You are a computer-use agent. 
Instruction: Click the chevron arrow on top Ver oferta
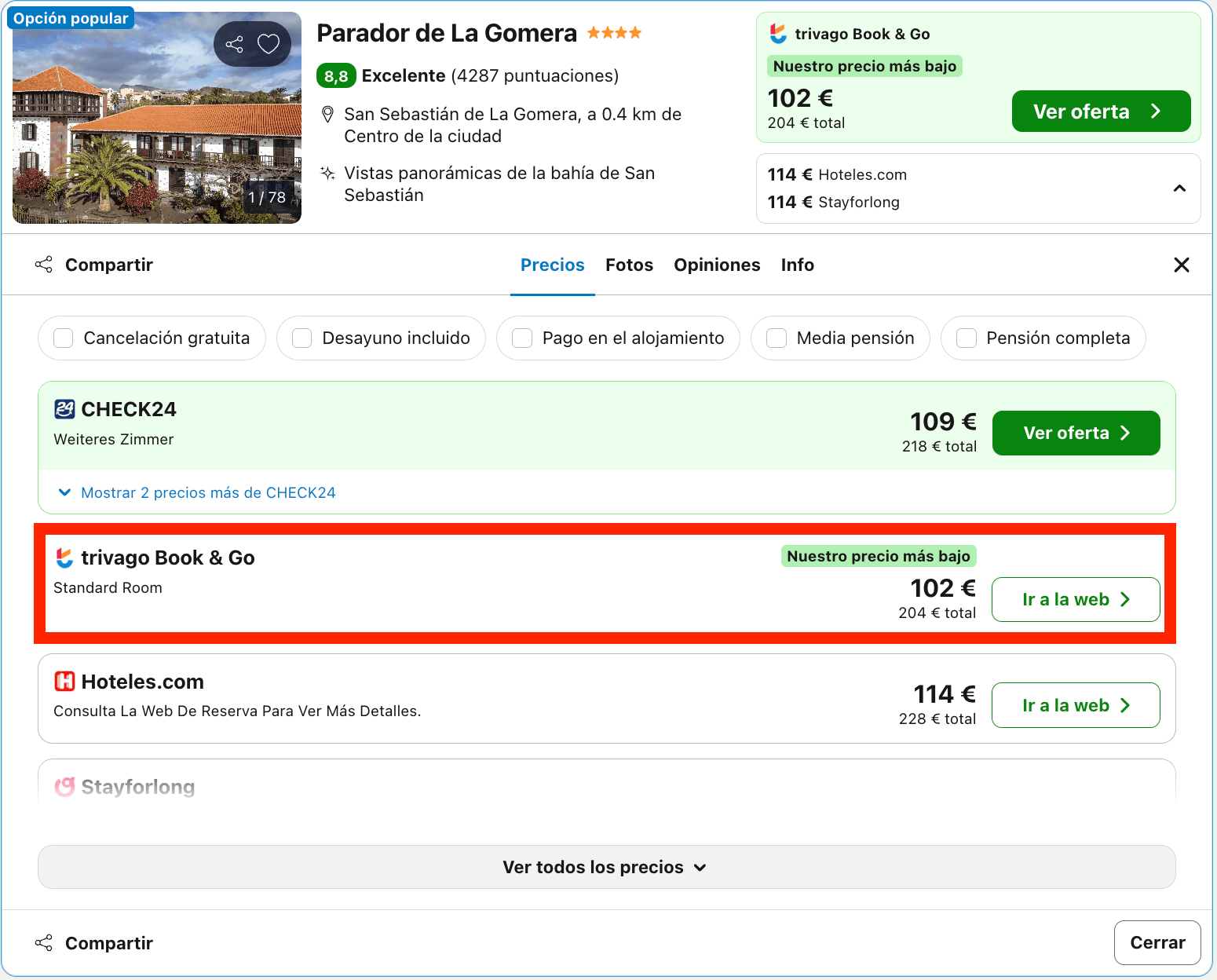tap(1156, 112)
